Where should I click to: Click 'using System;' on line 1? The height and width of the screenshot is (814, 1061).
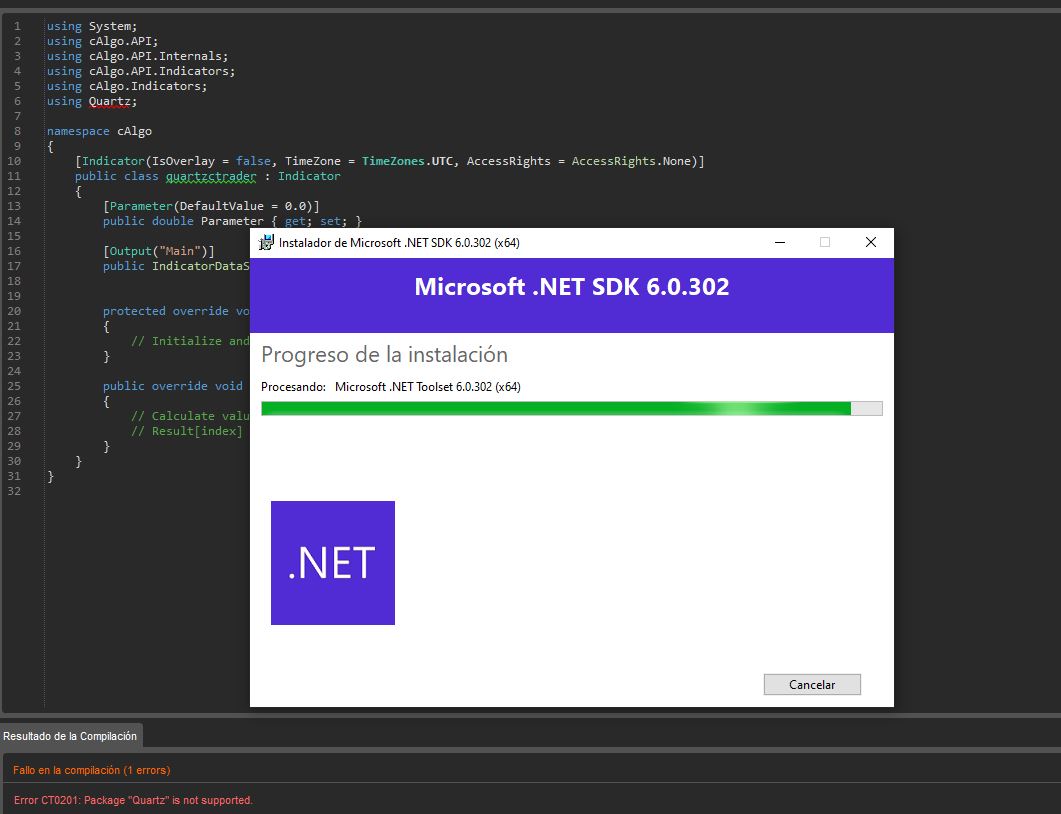point(92,26)
